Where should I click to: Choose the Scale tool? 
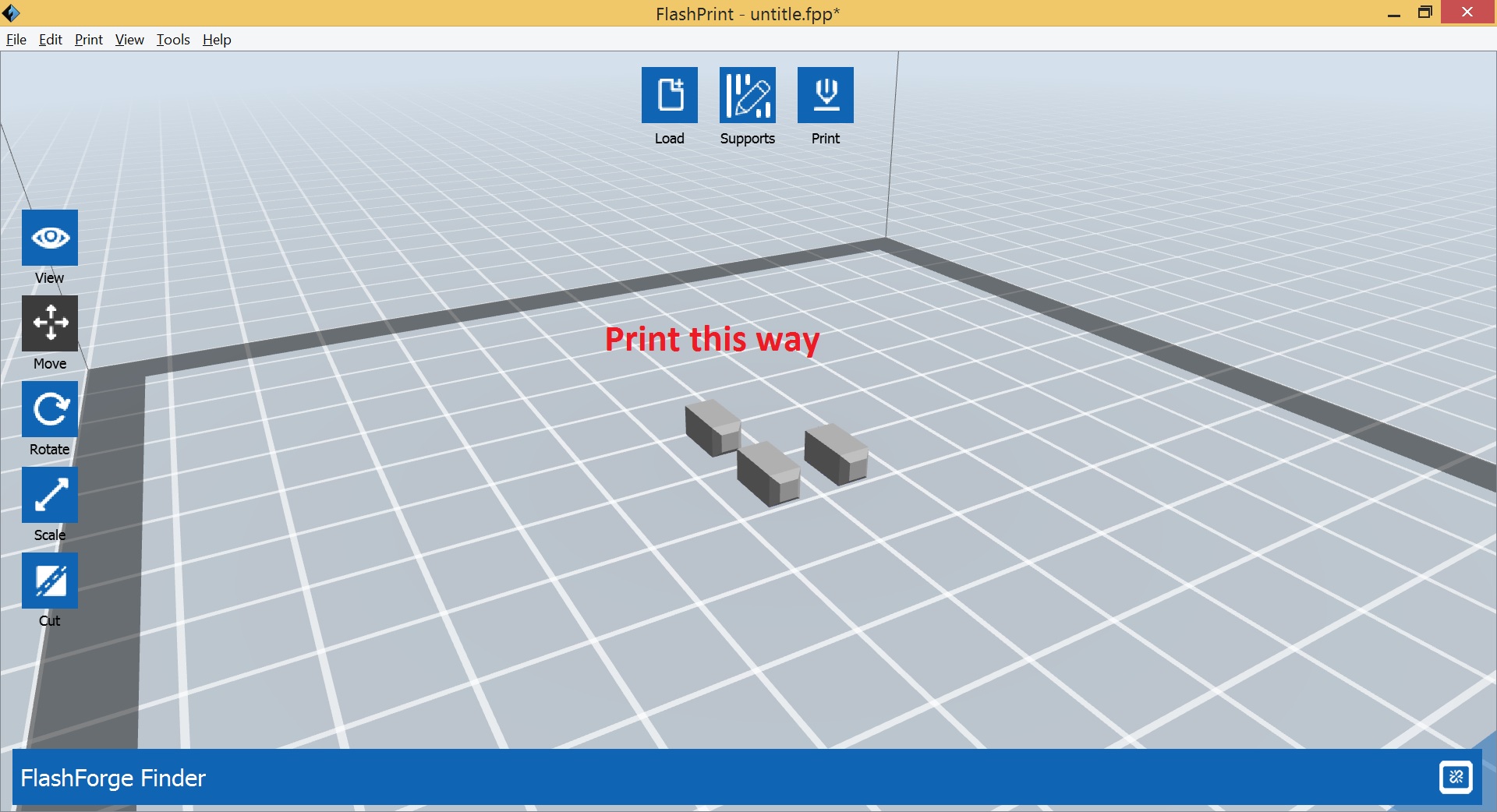point(50,495)
